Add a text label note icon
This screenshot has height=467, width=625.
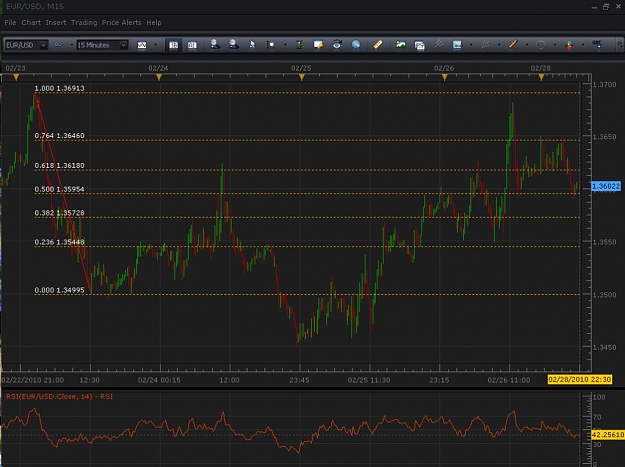[318, 45]
